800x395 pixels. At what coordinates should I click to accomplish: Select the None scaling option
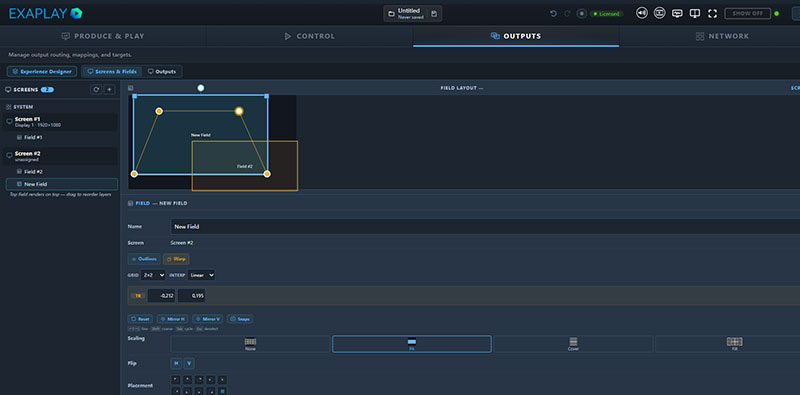coord(250,344)
